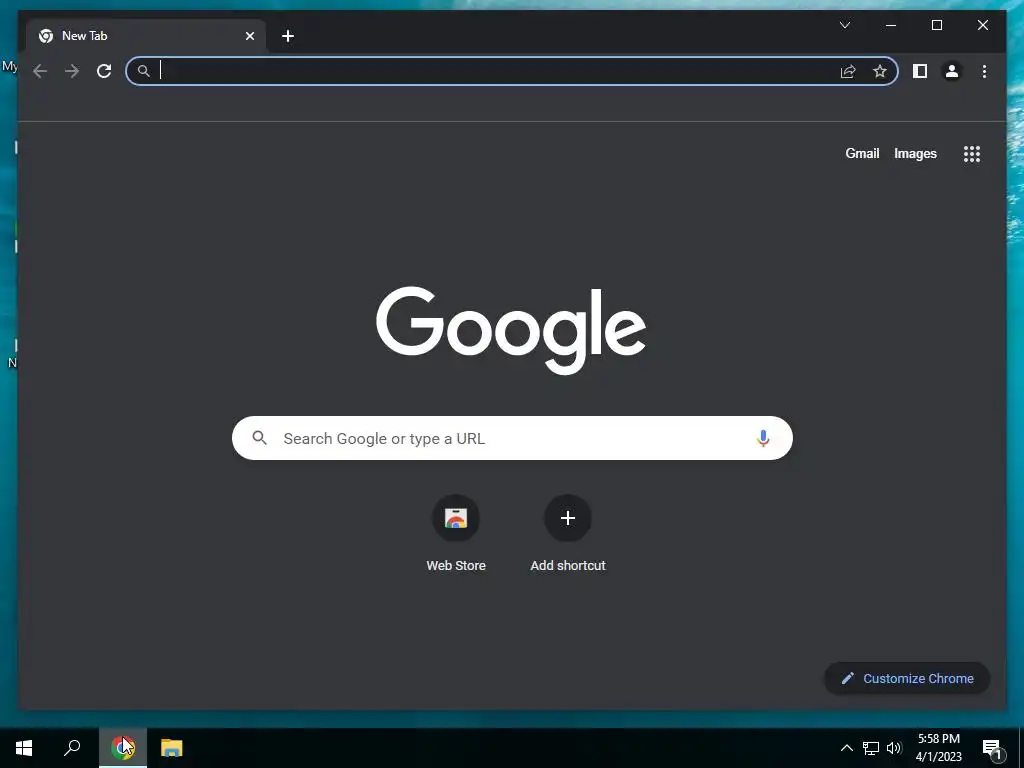The image size is (1024, 768).
Task: Open the Images link
Action: [x=915, y=153]
